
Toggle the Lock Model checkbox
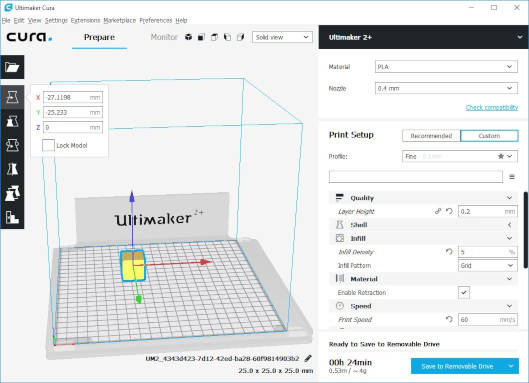coord(48,145)
